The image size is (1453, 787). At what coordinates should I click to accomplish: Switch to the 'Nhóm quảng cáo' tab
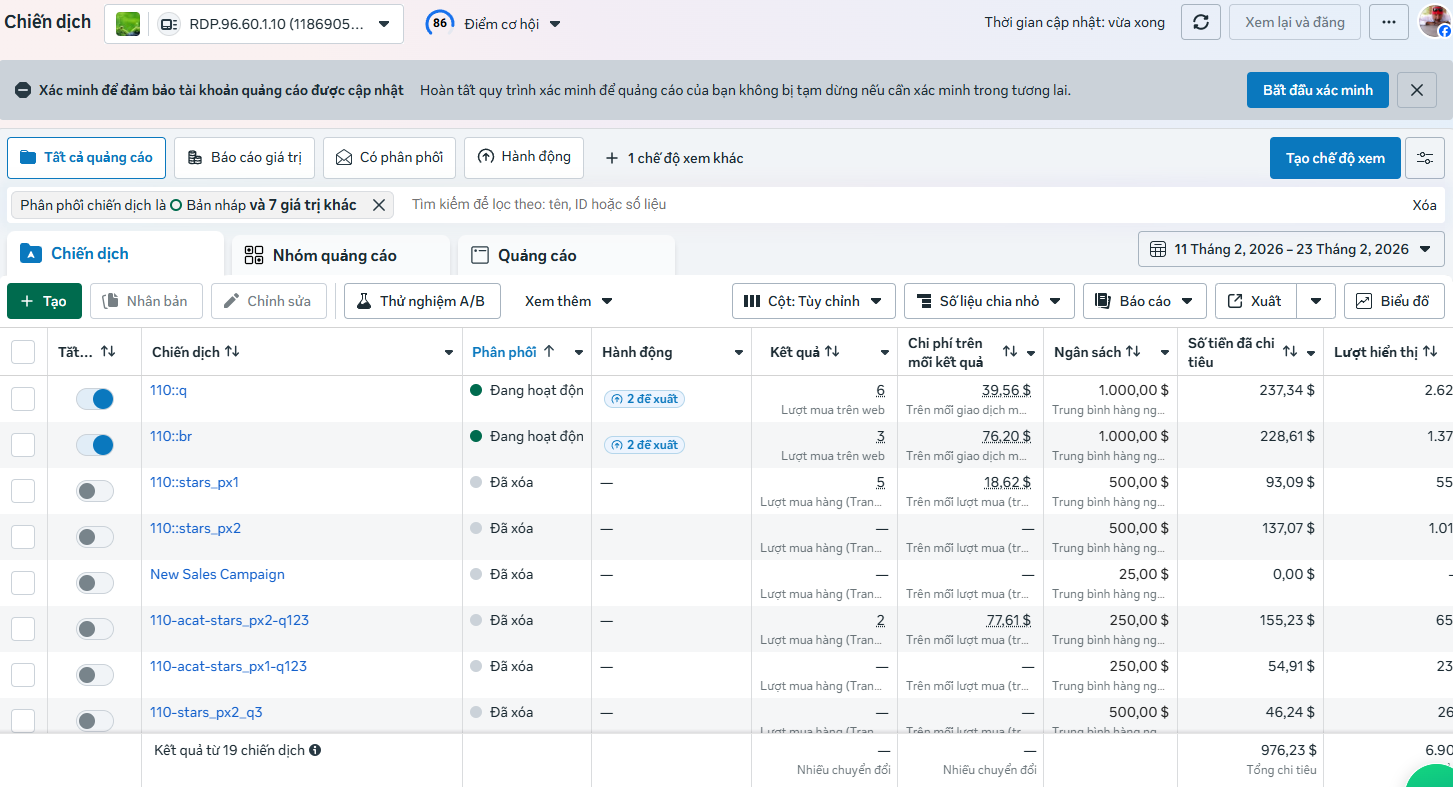coord(340,255)
